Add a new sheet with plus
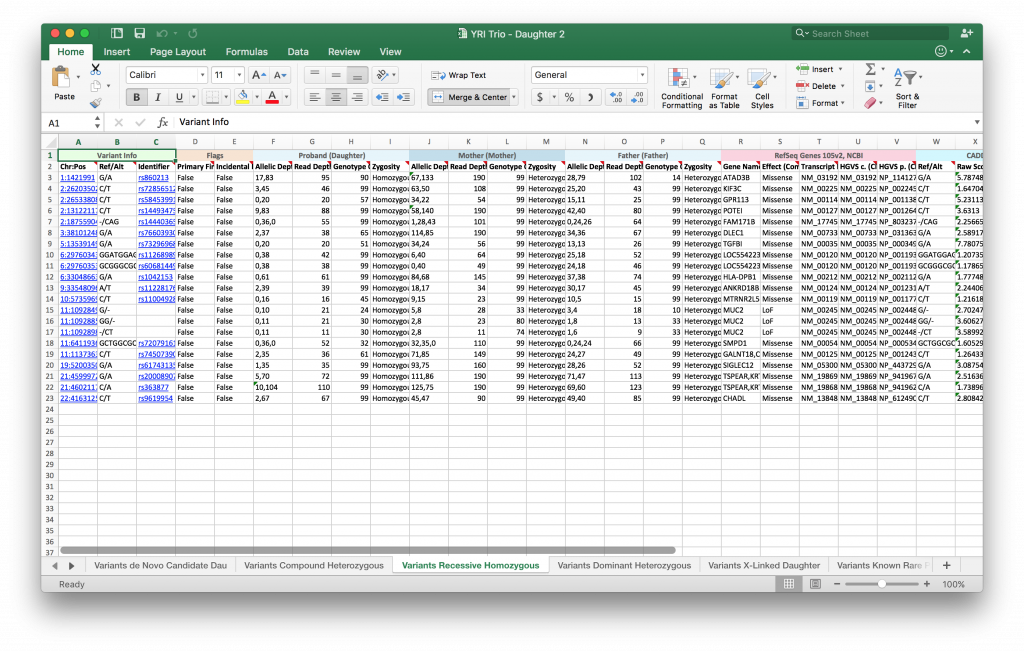1024x651 pixels. (946, 565)
